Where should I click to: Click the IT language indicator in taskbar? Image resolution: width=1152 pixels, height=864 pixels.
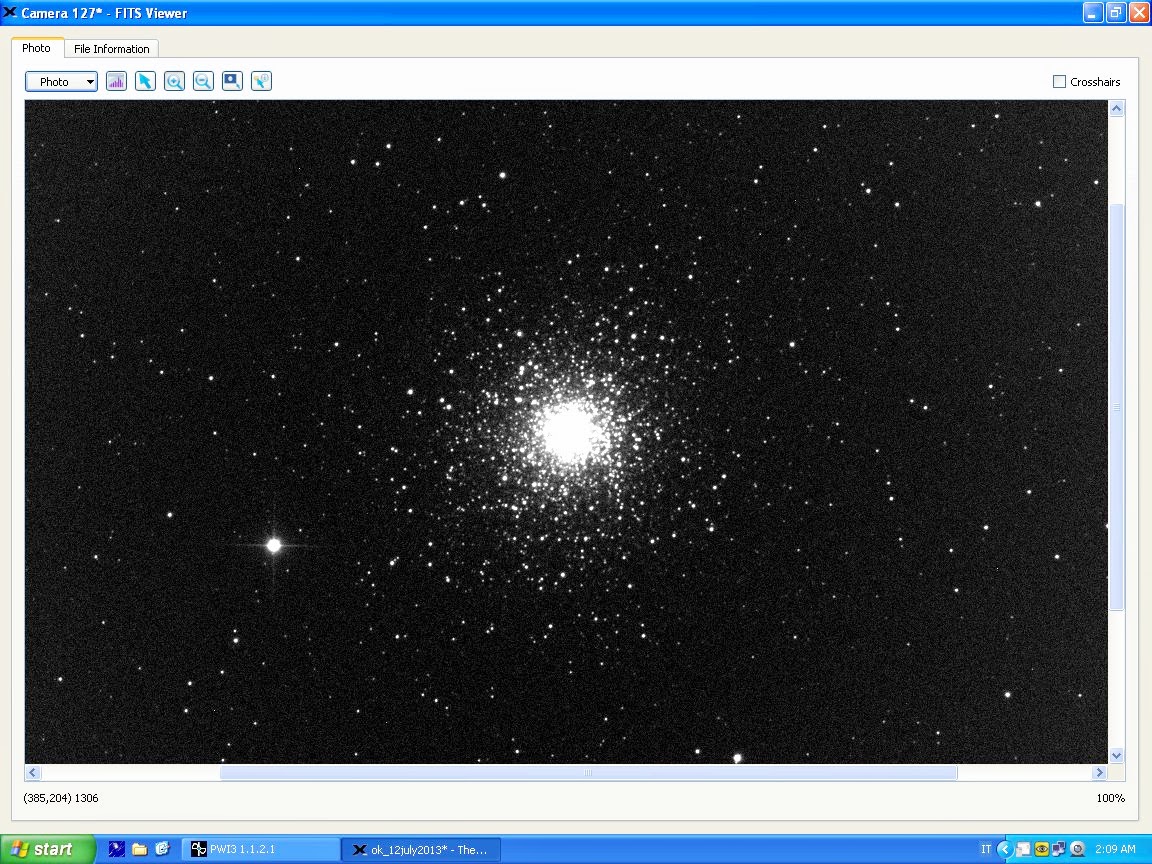[x=986, y=849]
